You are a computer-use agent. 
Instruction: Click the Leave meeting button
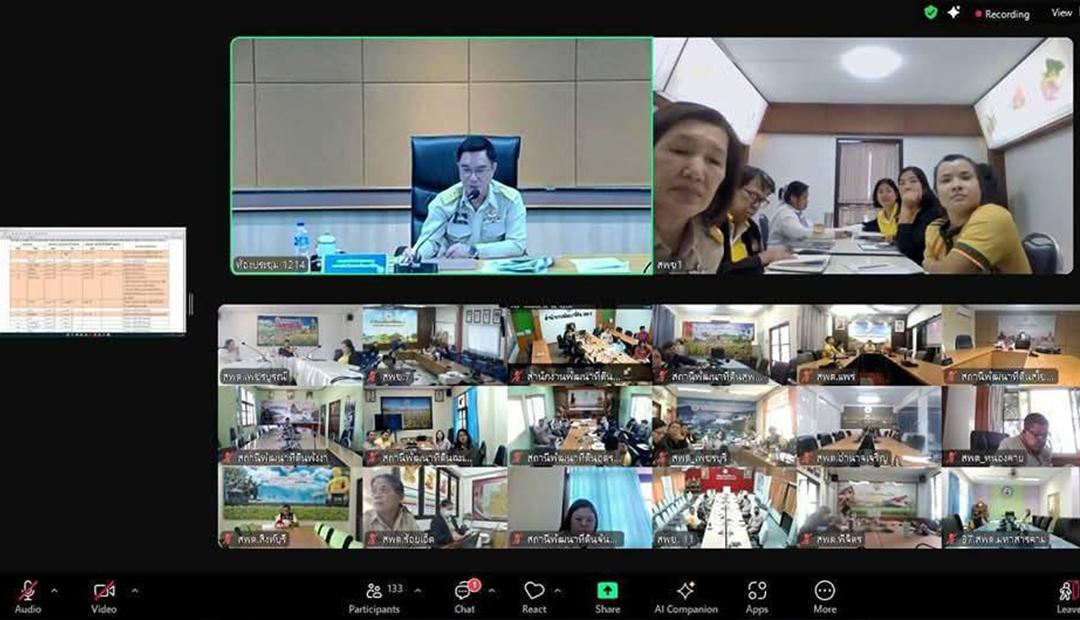1067,595
